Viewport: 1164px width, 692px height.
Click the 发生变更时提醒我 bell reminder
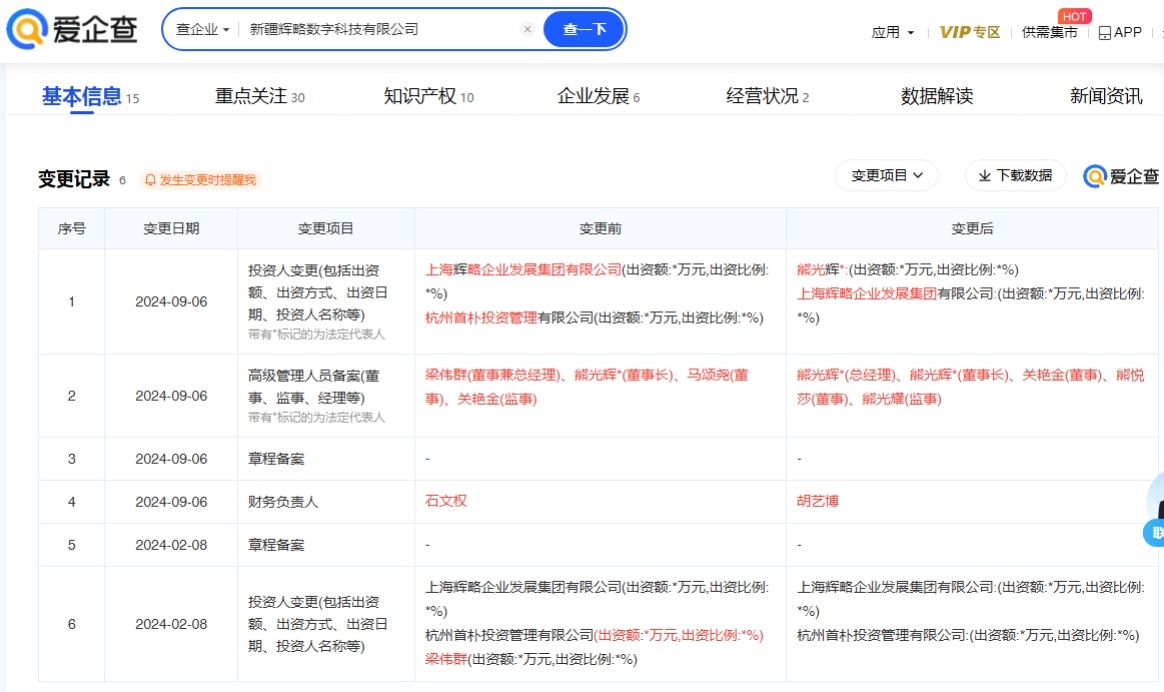point(200,180)
